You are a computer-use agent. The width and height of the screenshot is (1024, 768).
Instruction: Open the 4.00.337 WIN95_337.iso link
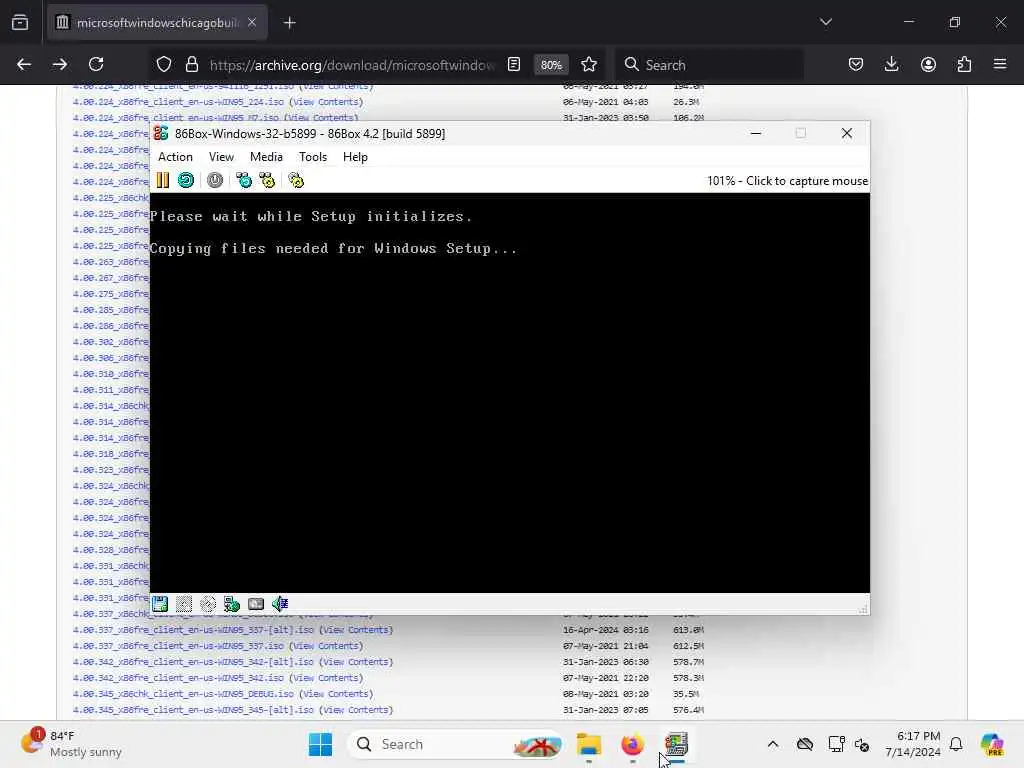point(178,646)
